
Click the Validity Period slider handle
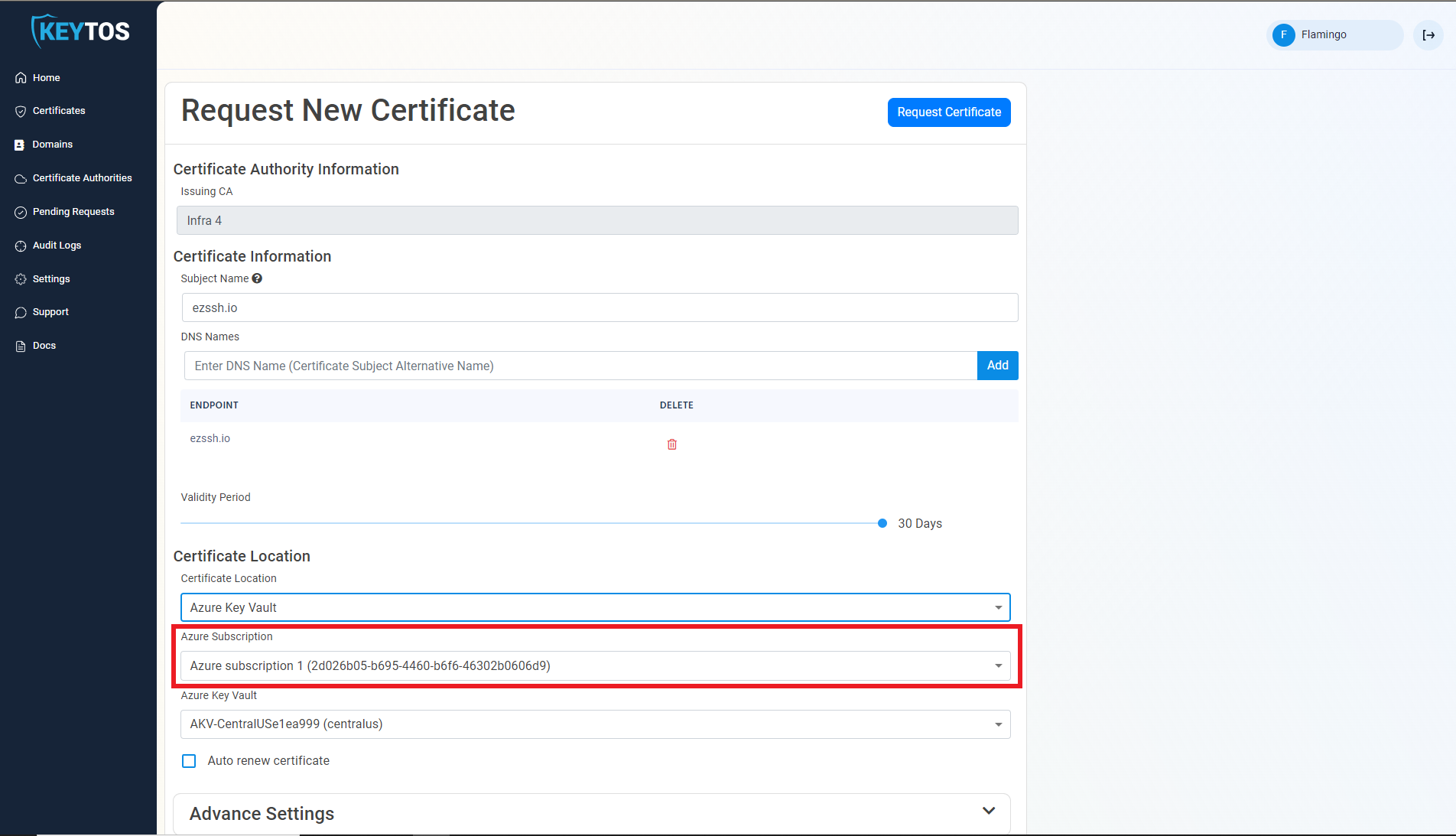pyautogui.click(x=882, y=523)
